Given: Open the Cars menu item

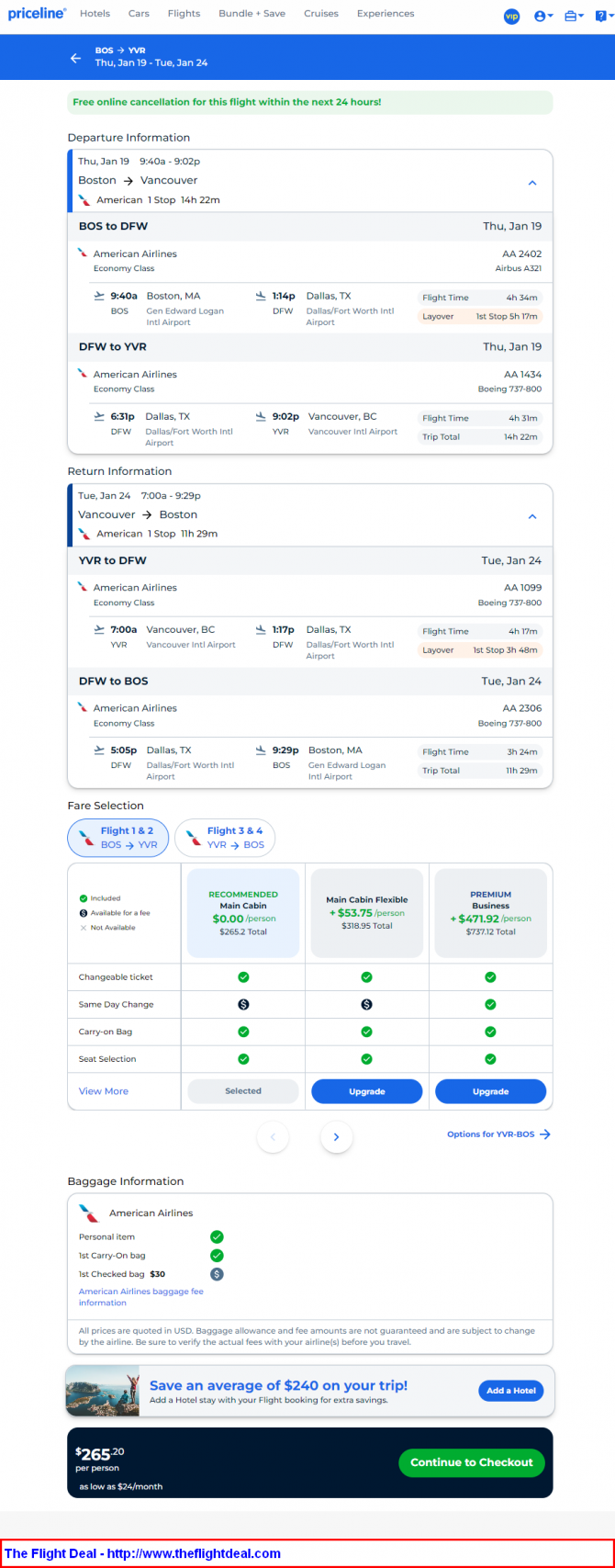Looking at the screenshot, I should tap(139, 14).
